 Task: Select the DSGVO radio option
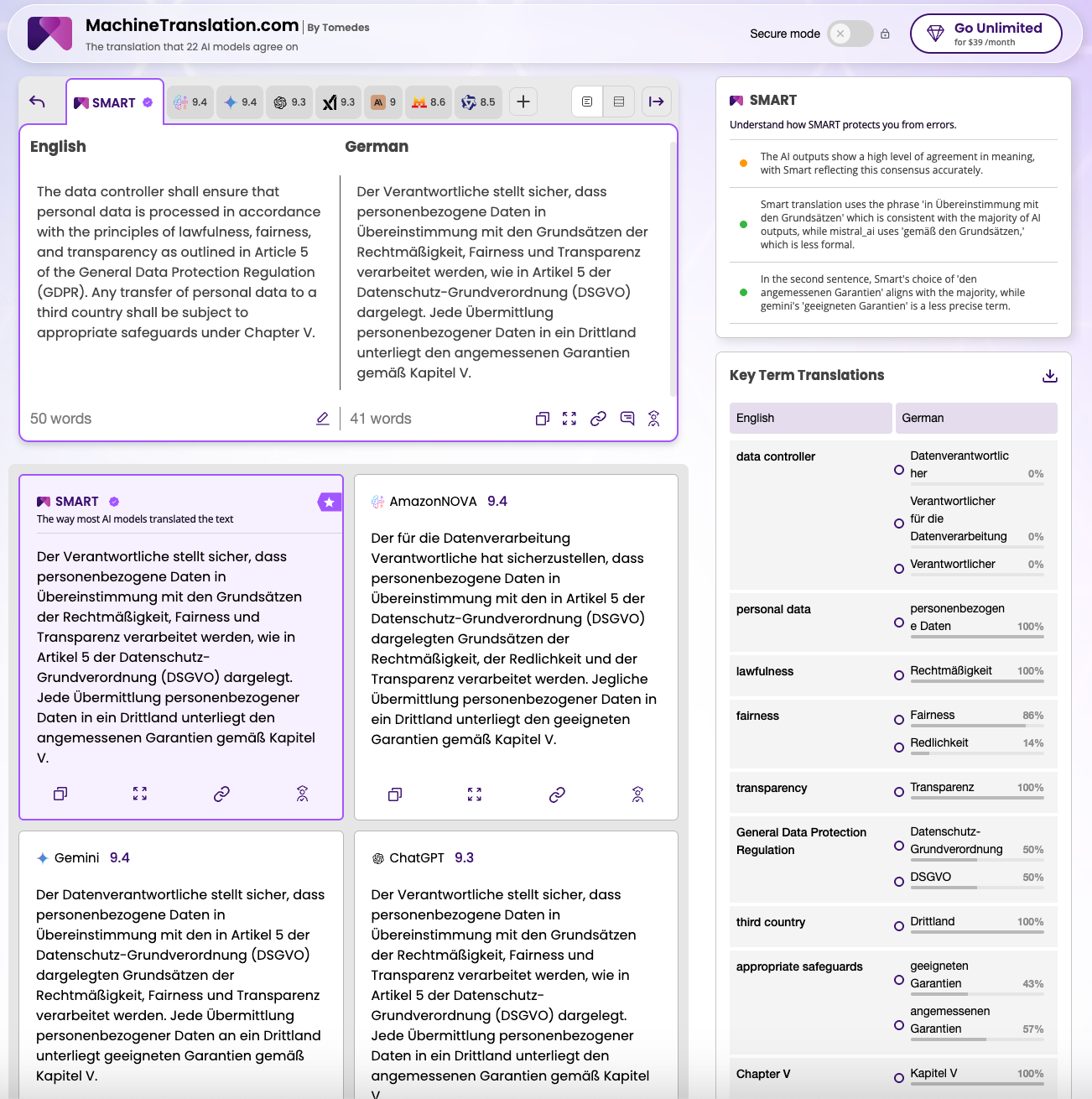[x=899, y=881]
